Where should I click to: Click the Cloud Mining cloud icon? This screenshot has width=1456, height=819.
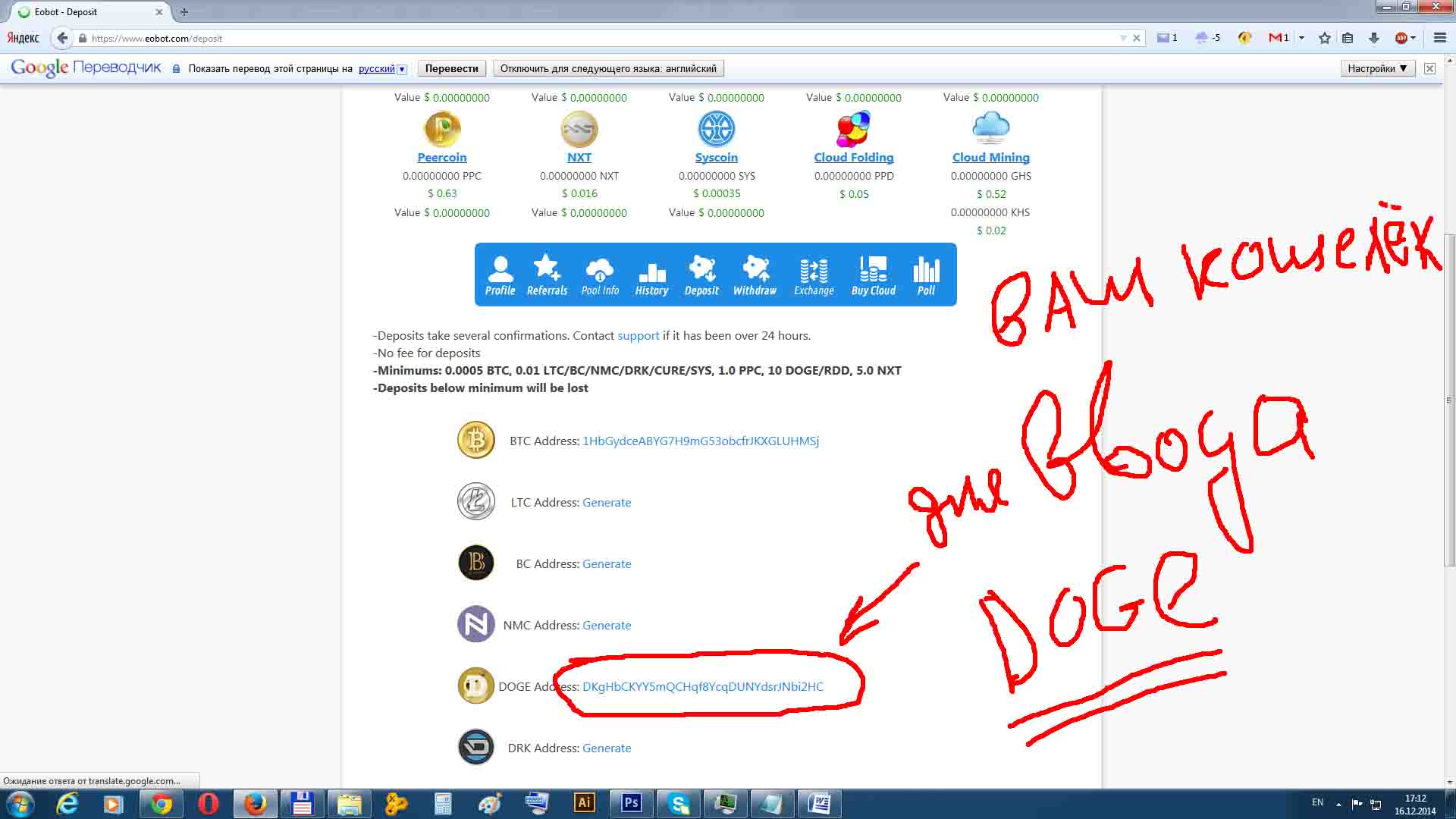point(991,128)
